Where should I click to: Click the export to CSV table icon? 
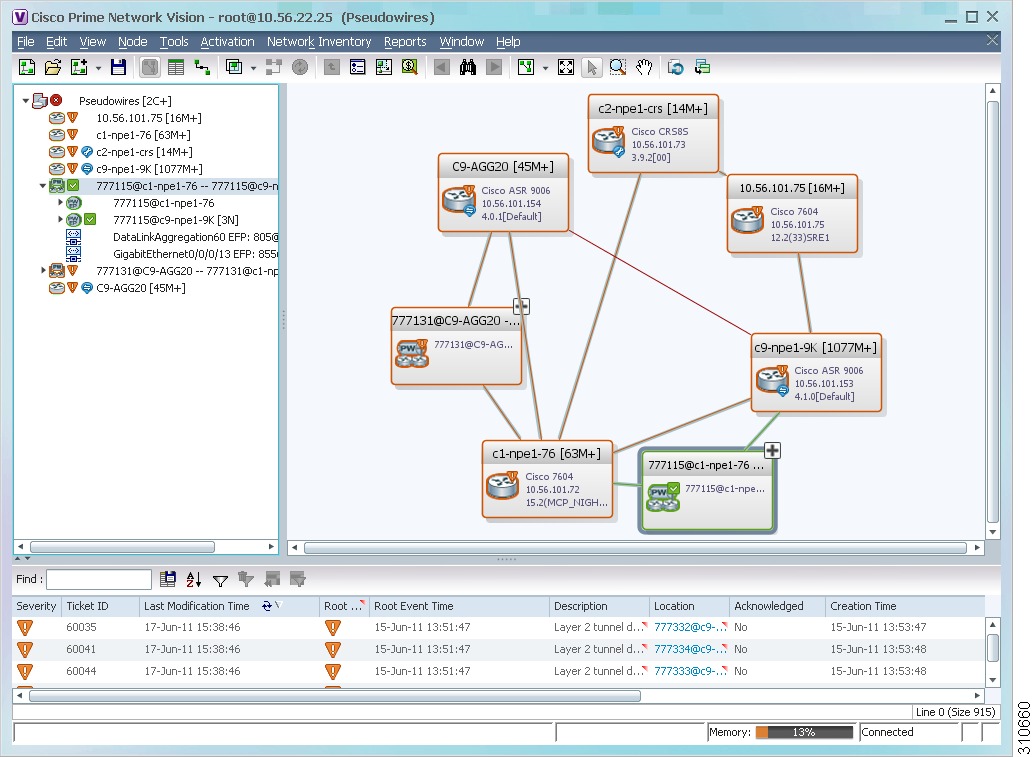(168, 579)
